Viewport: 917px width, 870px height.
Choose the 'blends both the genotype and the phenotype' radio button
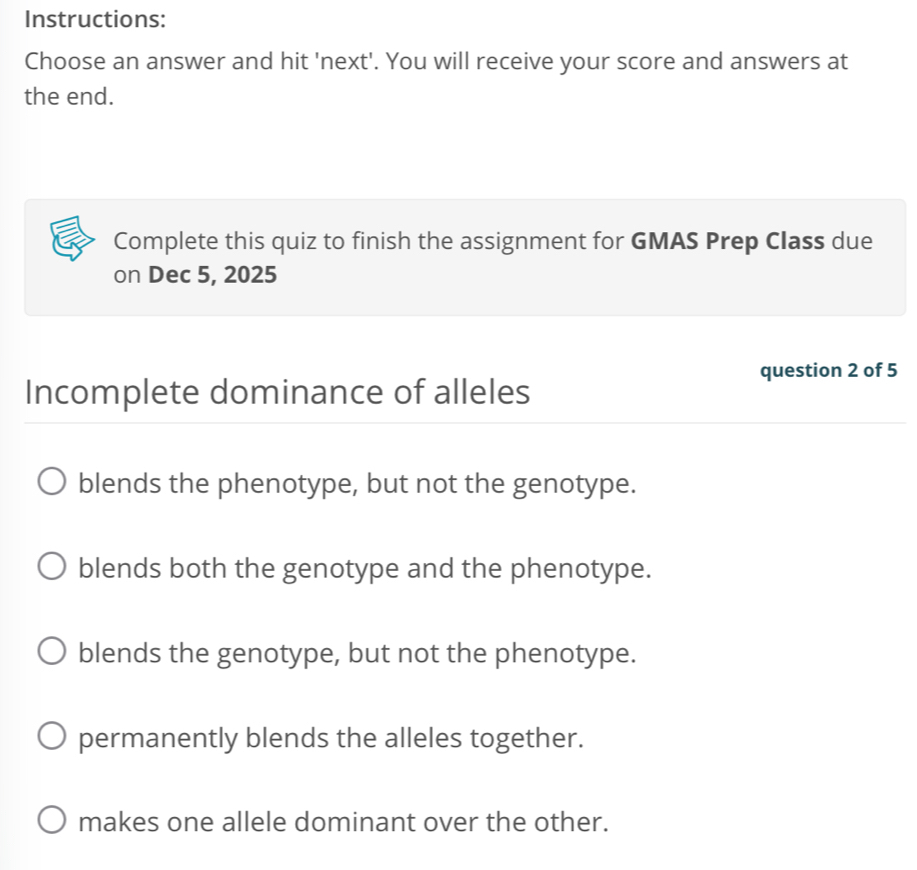click(x=54, y=570)
